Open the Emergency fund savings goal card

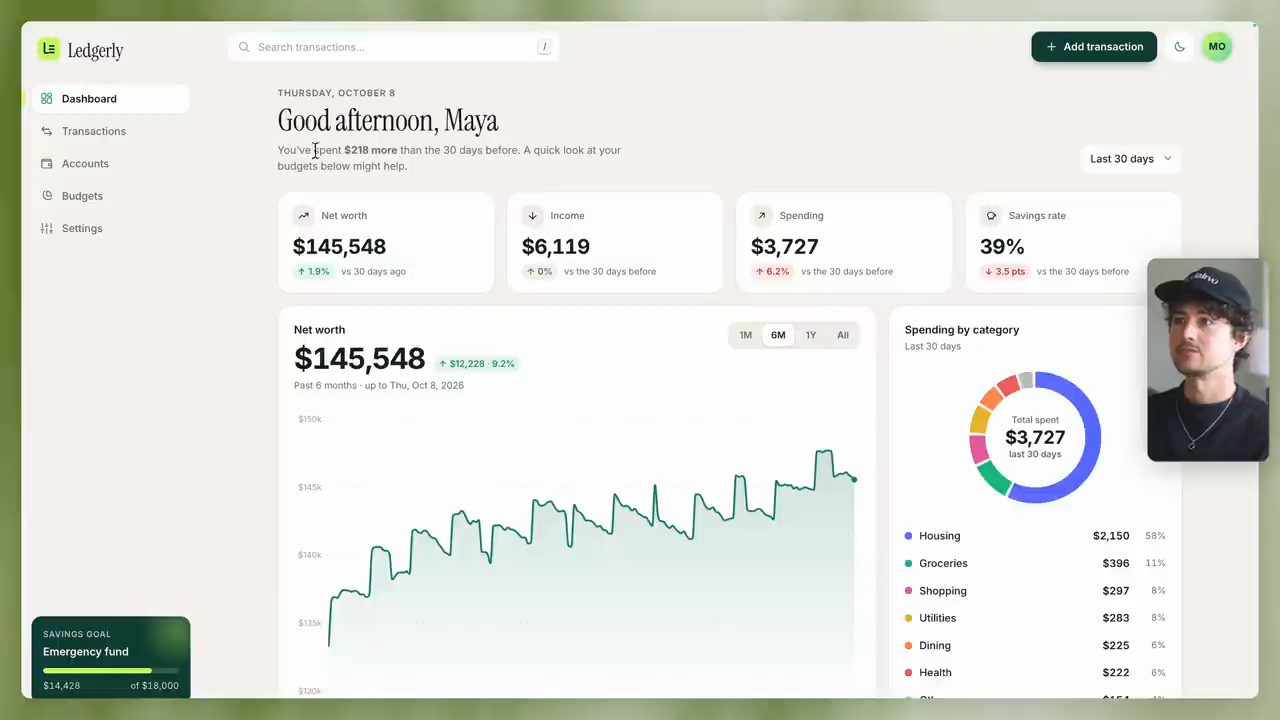point(111,657)
